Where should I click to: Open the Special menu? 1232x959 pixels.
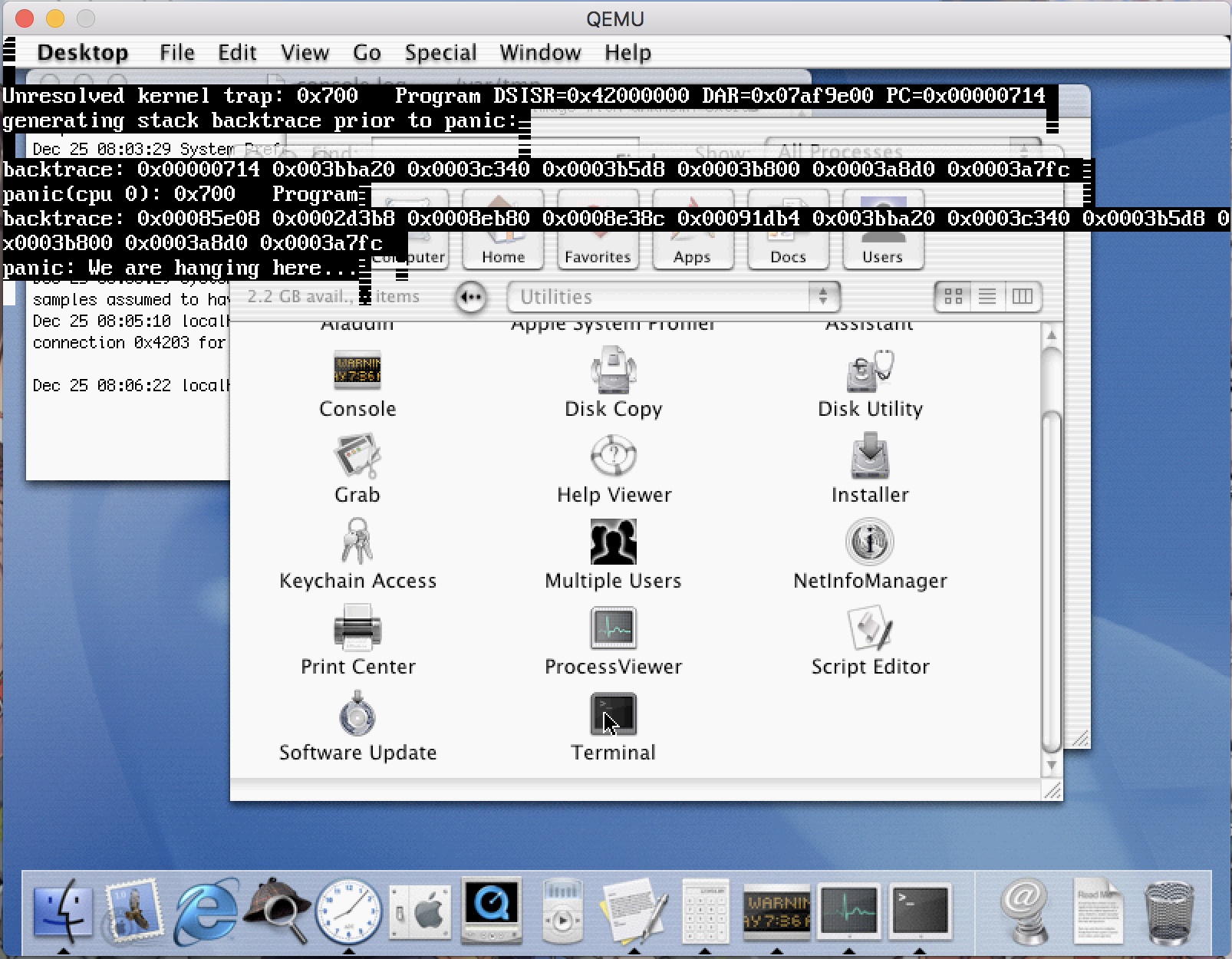(x=440, y=52)
